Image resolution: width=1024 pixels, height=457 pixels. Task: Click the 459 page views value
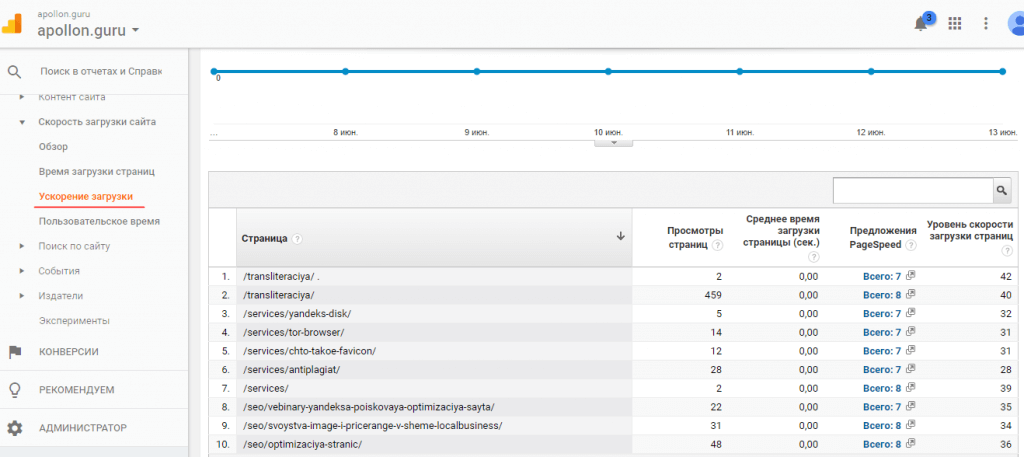click(x=713, y=295)
